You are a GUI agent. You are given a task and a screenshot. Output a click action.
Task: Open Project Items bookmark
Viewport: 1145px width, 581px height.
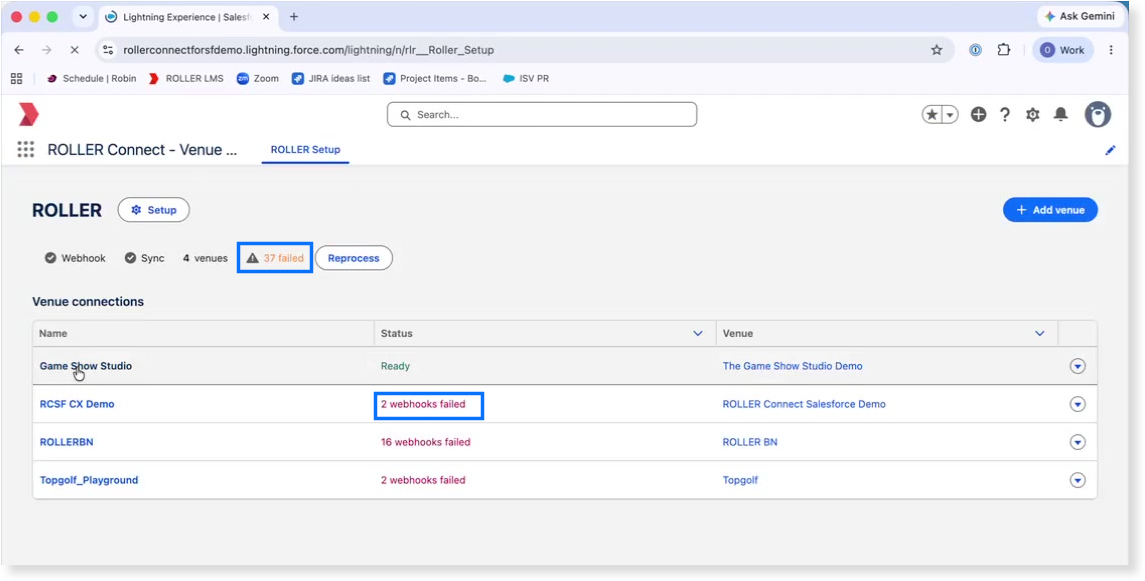[x=435, y=78]
